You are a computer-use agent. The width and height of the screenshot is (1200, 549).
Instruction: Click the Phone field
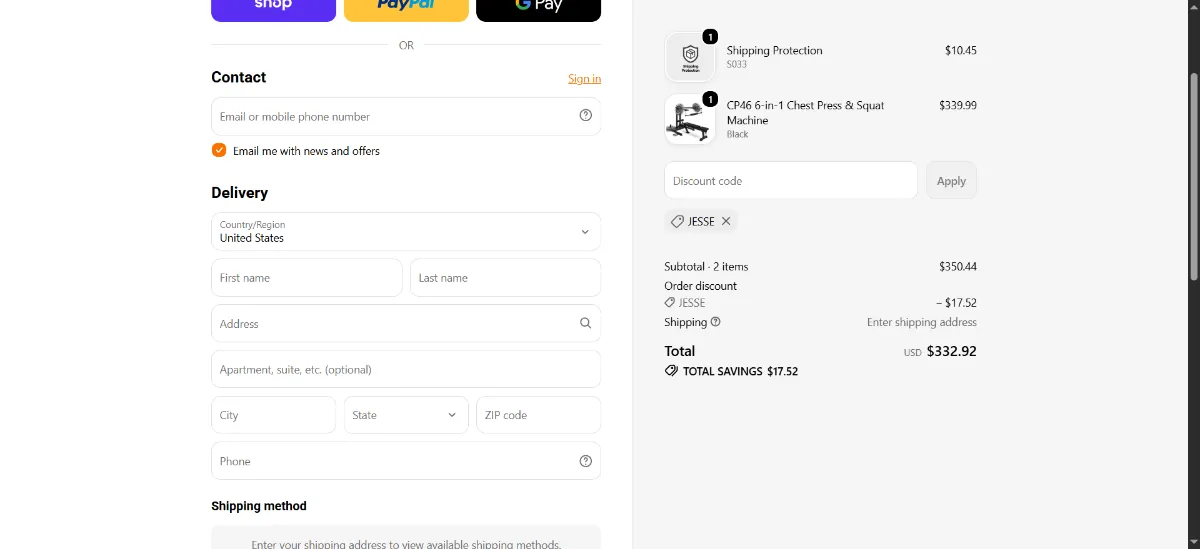click(x=406, y=461)
